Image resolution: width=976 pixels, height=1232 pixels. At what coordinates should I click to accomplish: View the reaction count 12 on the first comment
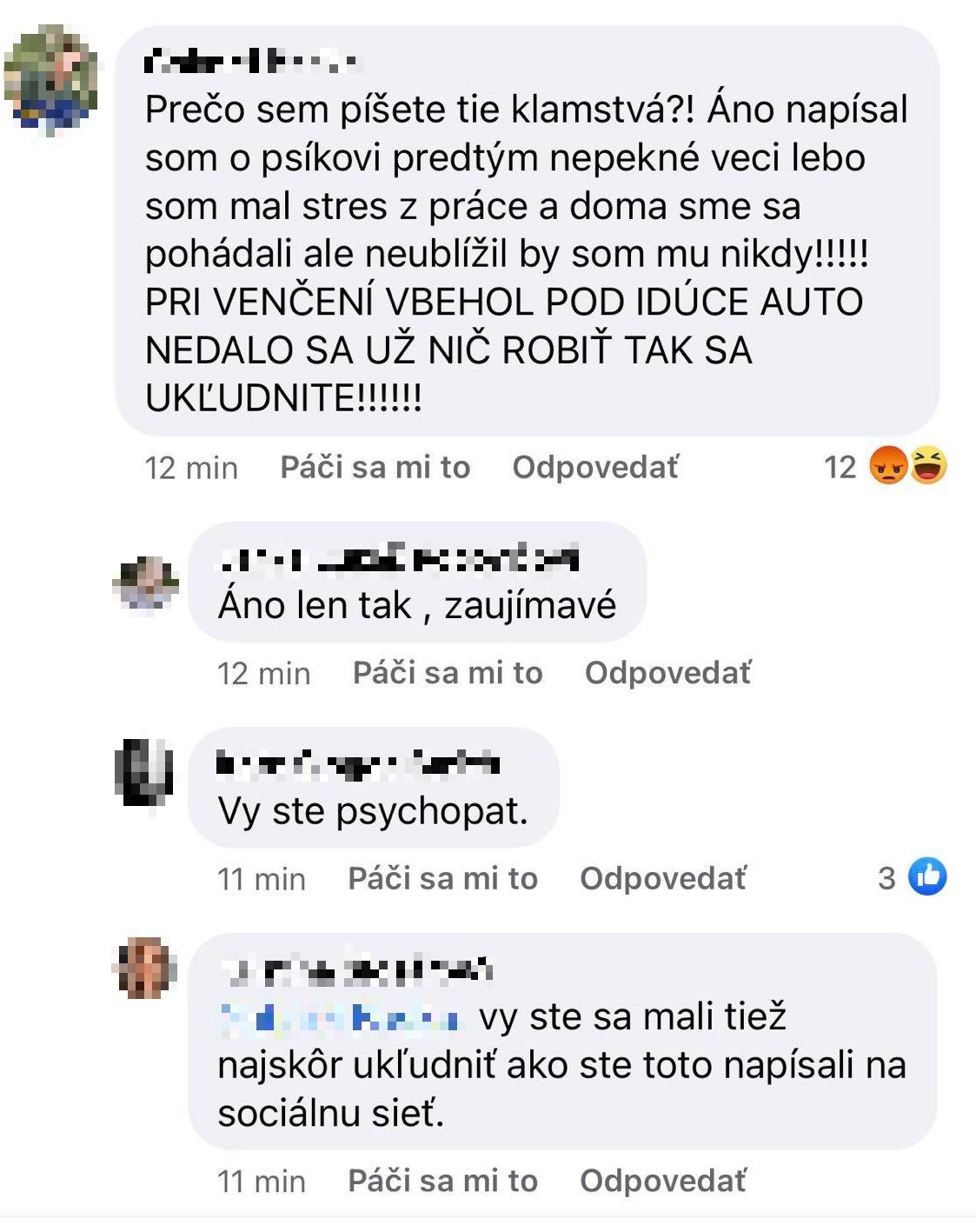click(x=840, y=468)
